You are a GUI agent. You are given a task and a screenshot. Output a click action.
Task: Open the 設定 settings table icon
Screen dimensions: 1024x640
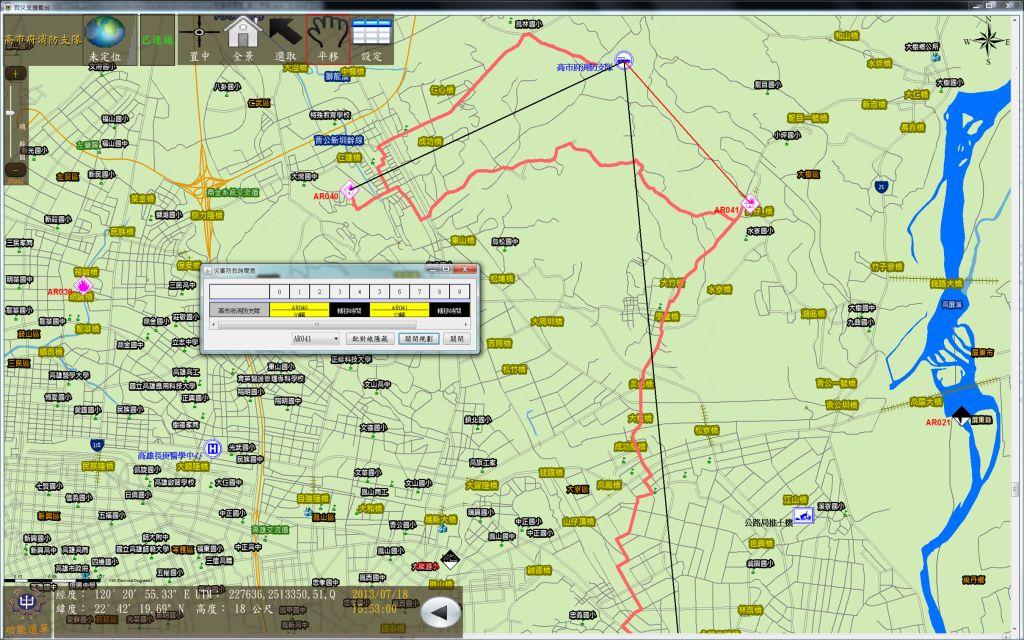[x=372, y=39]
